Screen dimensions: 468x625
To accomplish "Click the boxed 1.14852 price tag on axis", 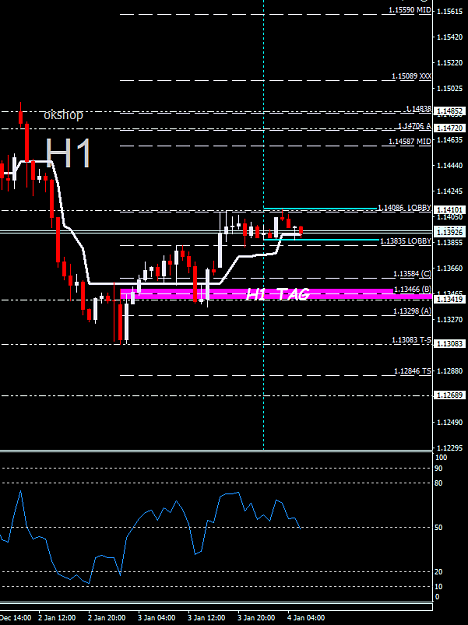I will point(450,111).
